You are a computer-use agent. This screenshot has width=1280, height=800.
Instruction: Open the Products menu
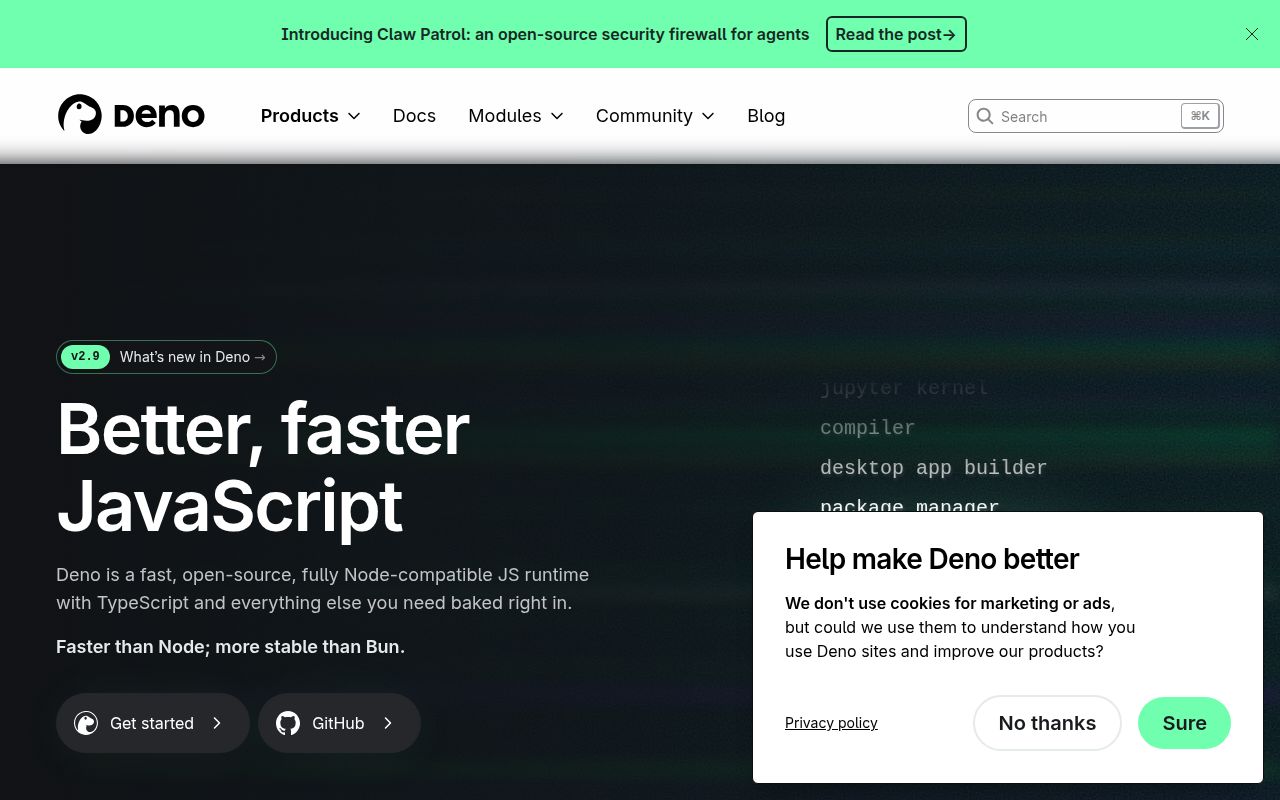click(x=310, y=116)
